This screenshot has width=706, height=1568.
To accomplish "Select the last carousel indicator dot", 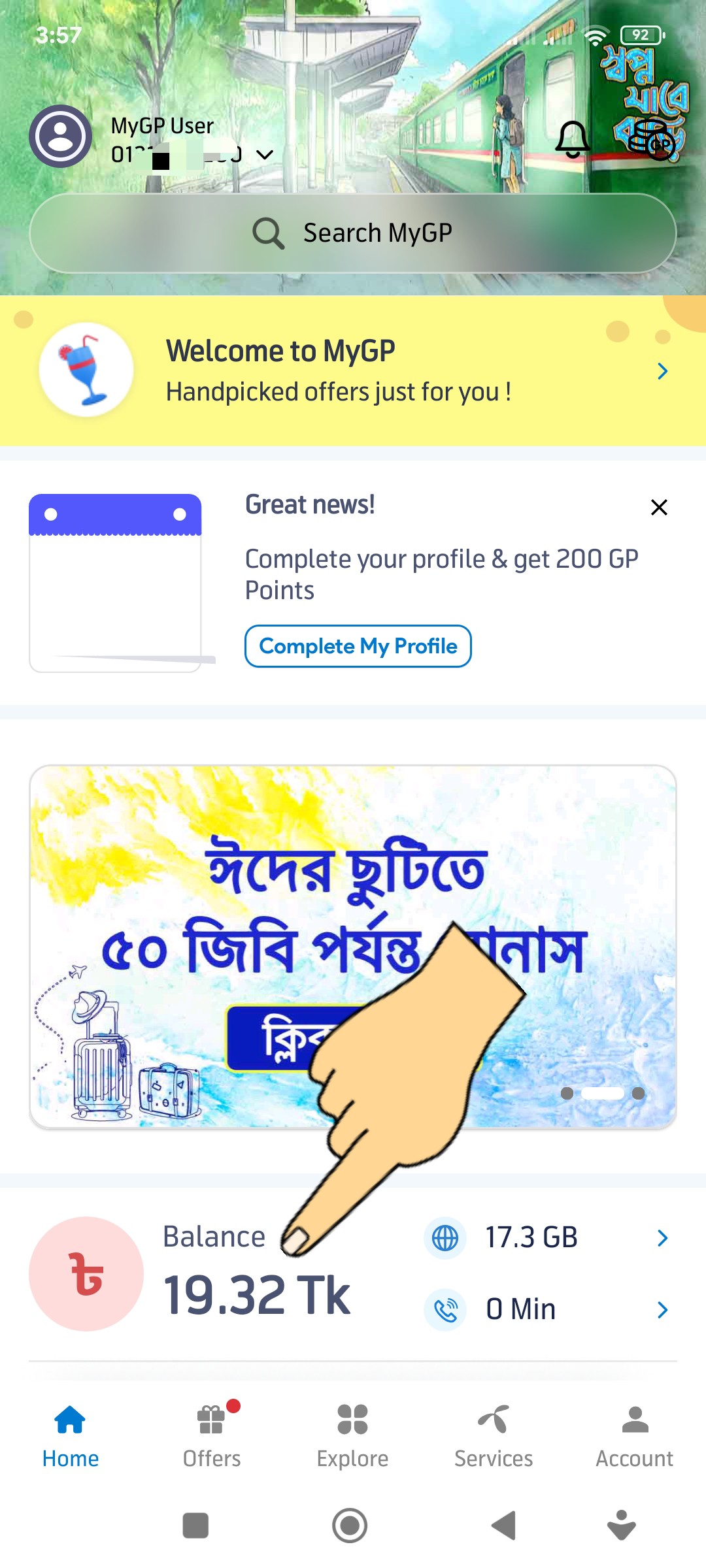I will pyautogui.click(x=638, y=1093).
